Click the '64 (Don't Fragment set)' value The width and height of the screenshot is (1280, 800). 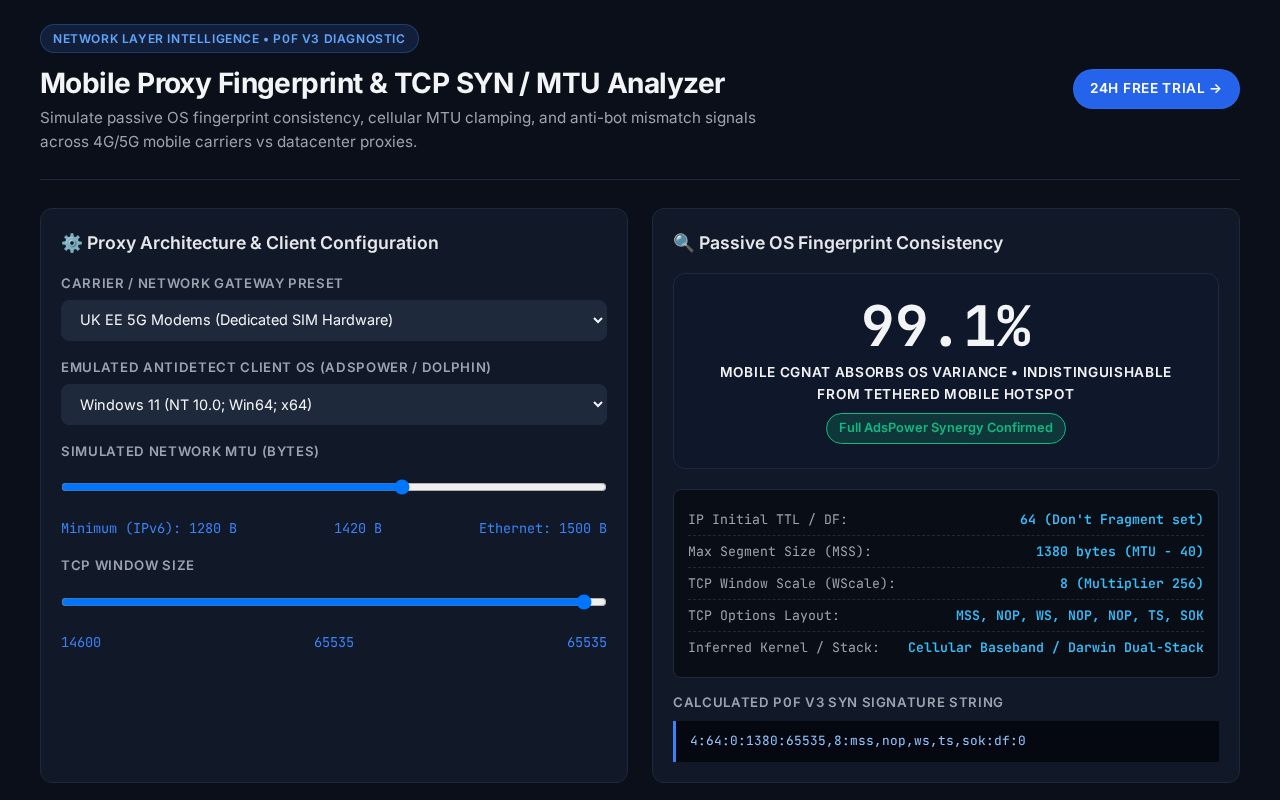point(1111,519)
